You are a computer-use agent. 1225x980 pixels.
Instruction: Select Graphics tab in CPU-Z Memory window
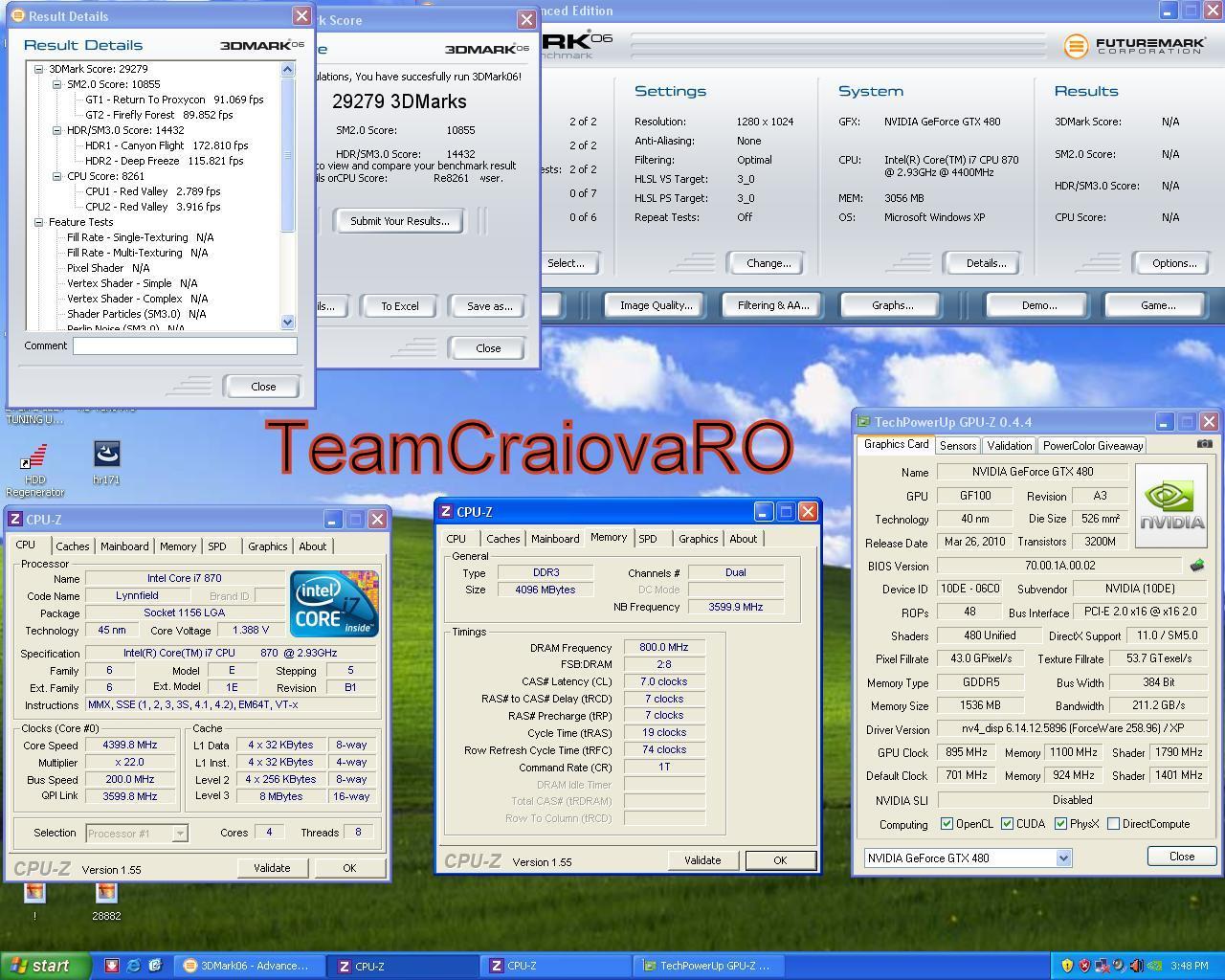(x=698, y=539)
